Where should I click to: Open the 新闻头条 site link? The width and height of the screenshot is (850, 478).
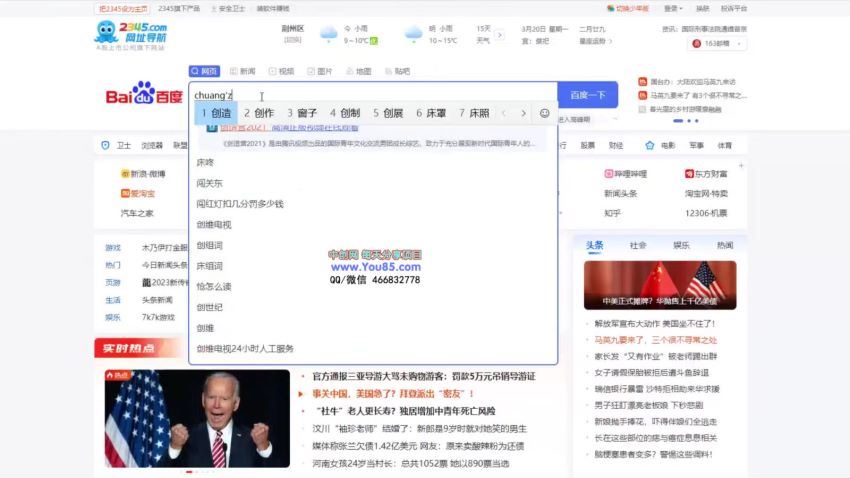tap(621, 193)
